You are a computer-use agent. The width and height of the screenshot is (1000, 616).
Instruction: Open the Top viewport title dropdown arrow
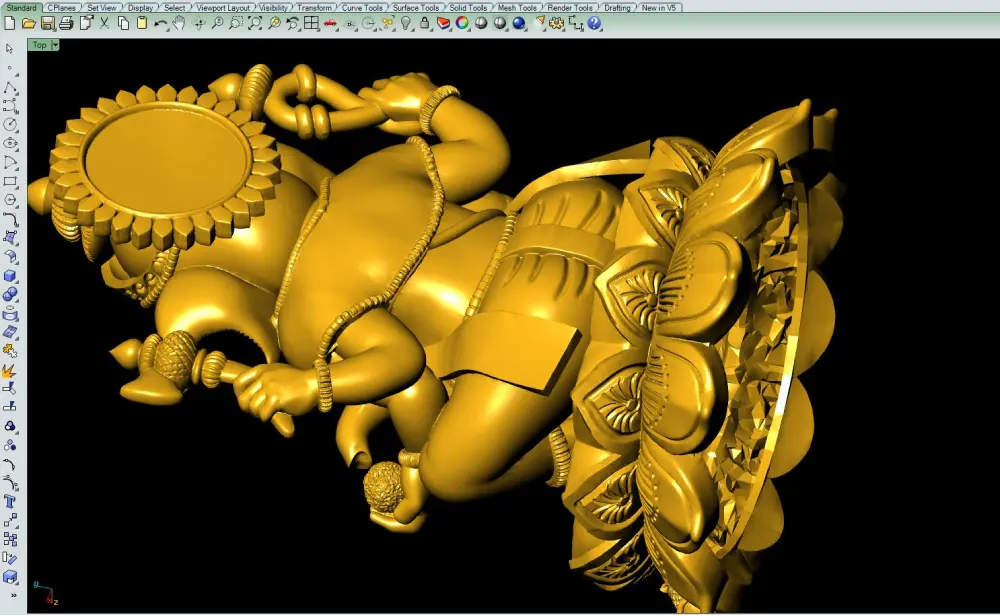[x=55, y=45]
